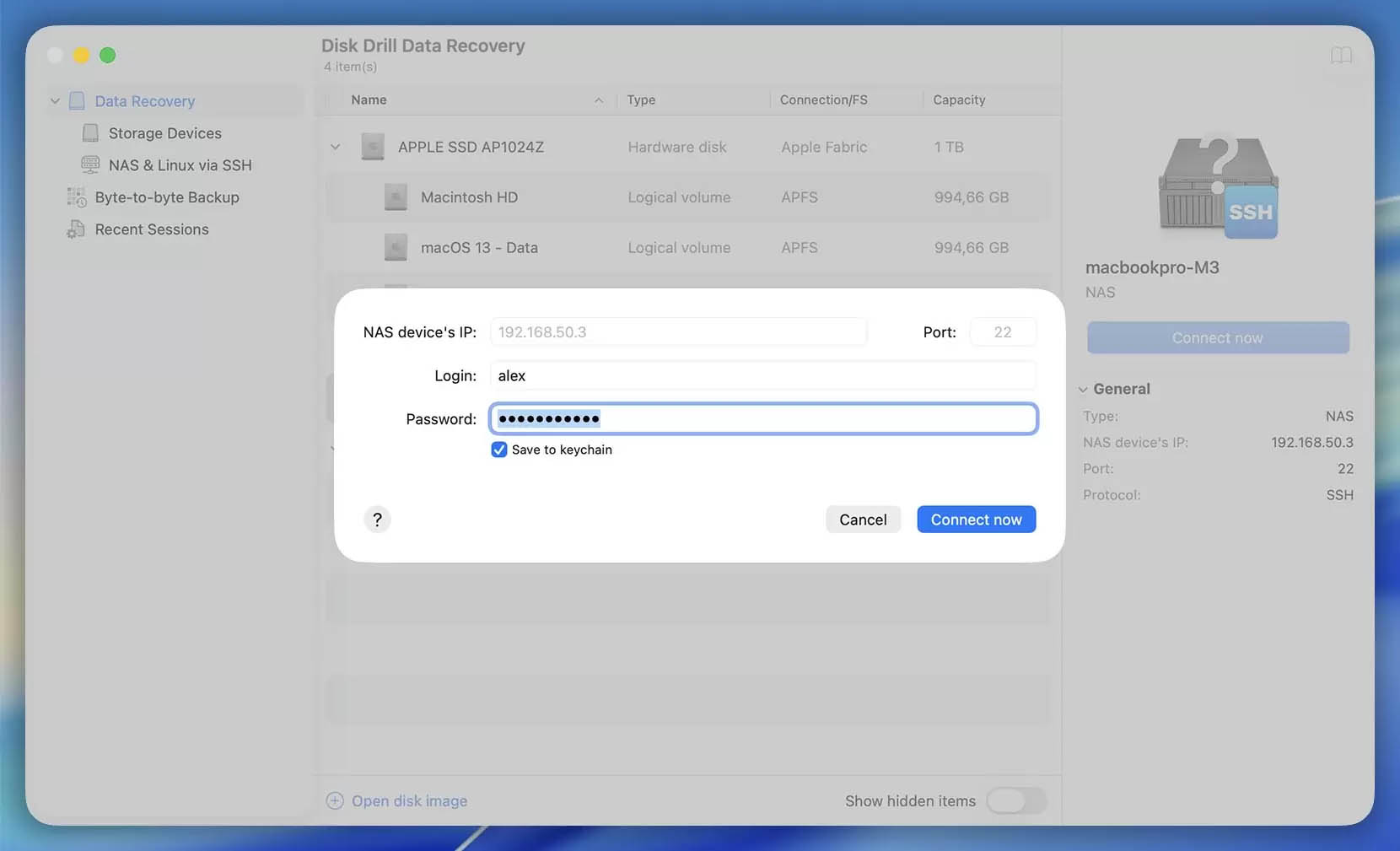
Task: Click the Storage Devices disk icon
Action: coord(90,133)
